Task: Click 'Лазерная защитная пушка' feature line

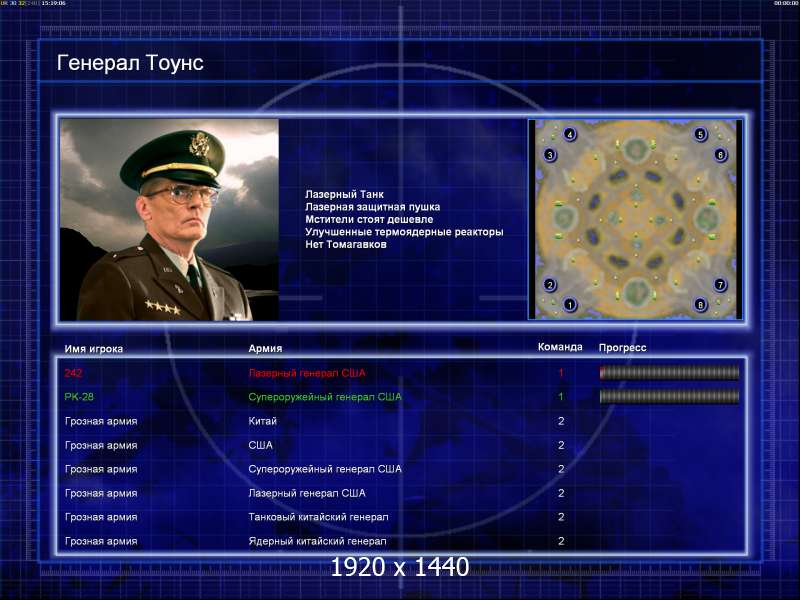Action: [372, 207]
